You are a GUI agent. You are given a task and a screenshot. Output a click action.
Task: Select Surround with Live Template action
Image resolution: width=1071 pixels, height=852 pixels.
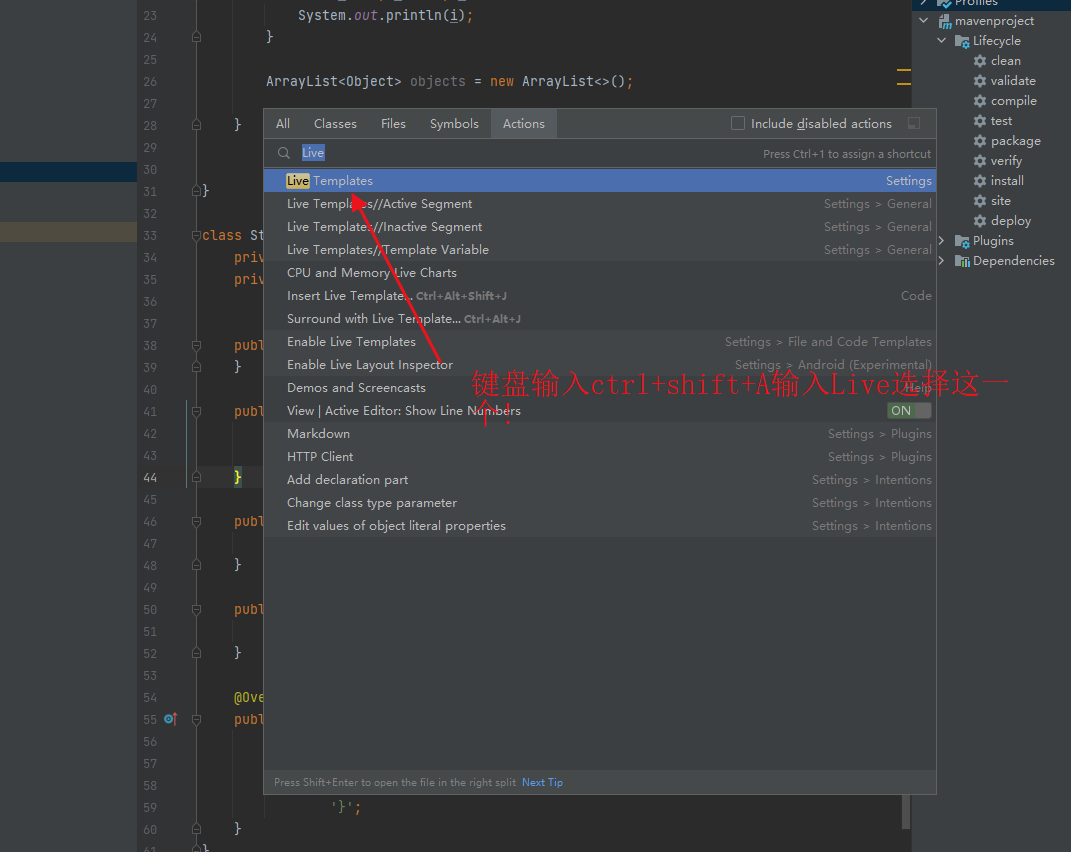pyautogui.click(x=600, y=318)
